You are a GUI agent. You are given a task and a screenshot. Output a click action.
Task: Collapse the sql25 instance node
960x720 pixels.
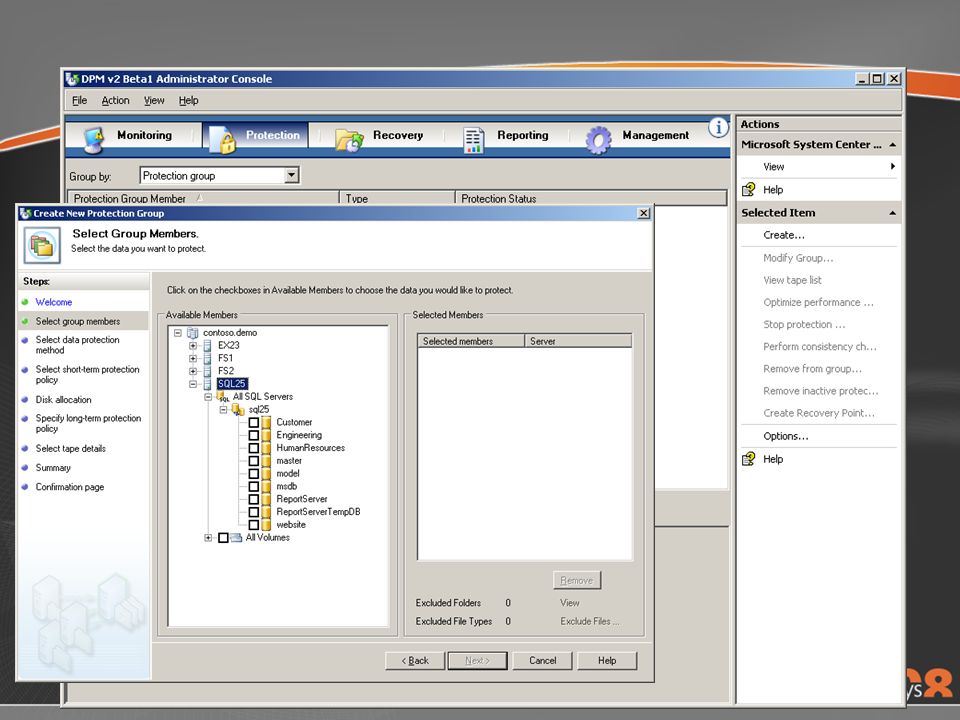(223, 410)
